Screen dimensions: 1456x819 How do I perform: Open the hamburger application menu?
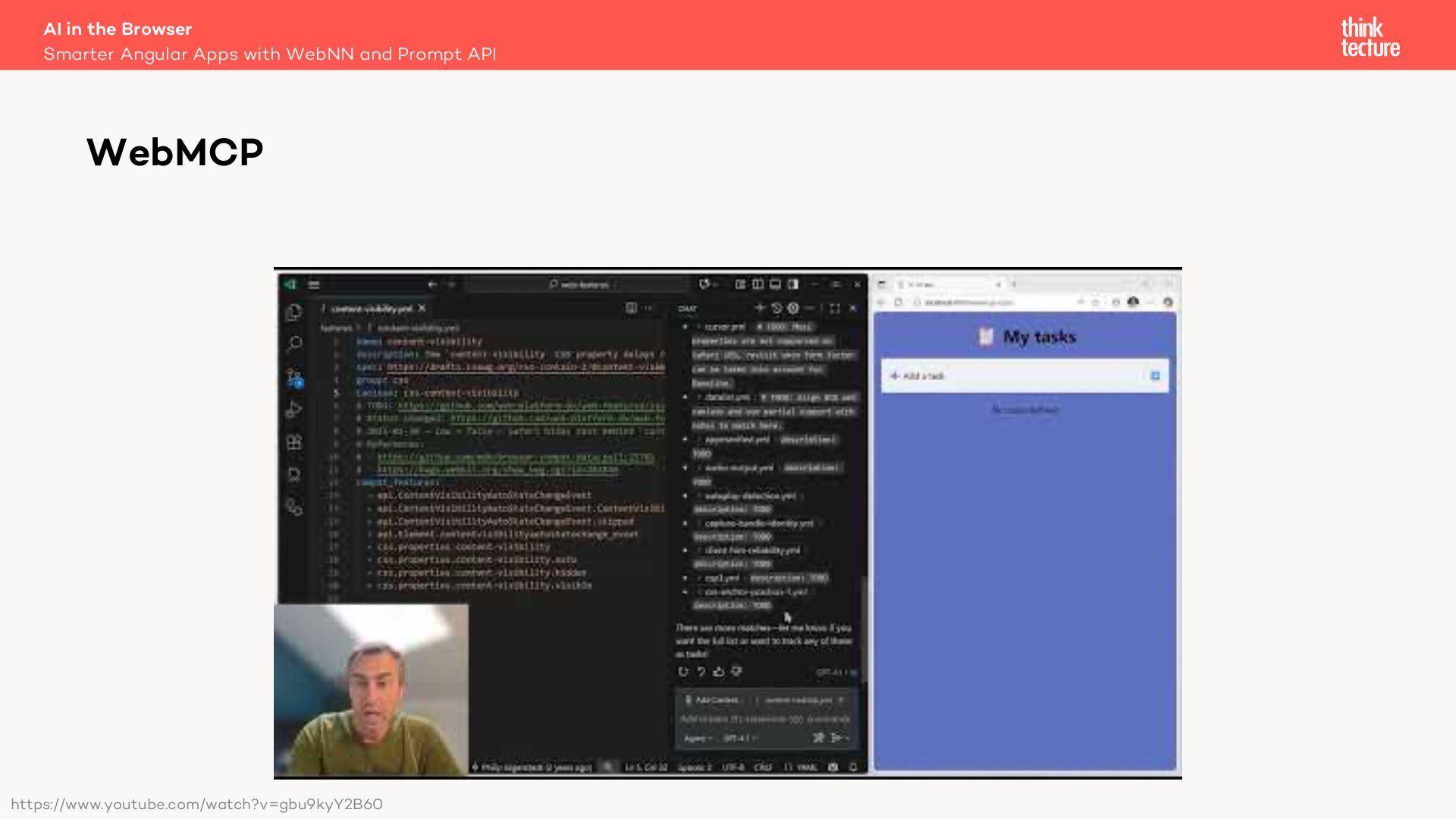(314, 284)
